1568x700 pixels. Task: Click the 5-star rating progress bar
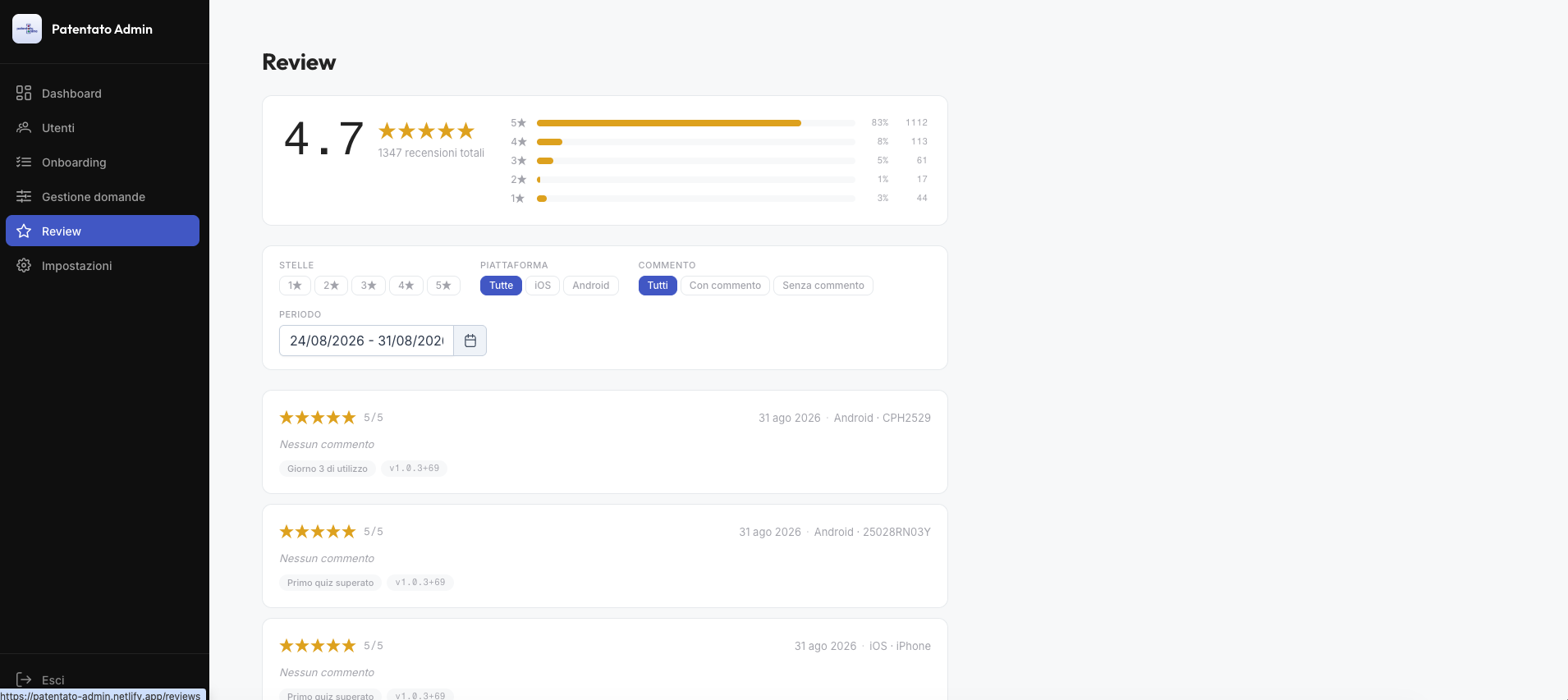pyautogui.click(x=696, y=123)
